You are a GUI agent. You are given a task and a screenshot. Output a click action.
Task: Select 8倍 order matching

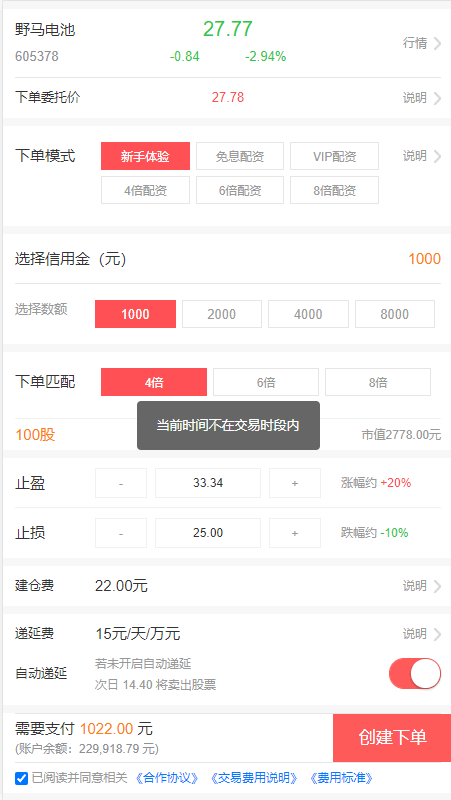pos(378,382)
